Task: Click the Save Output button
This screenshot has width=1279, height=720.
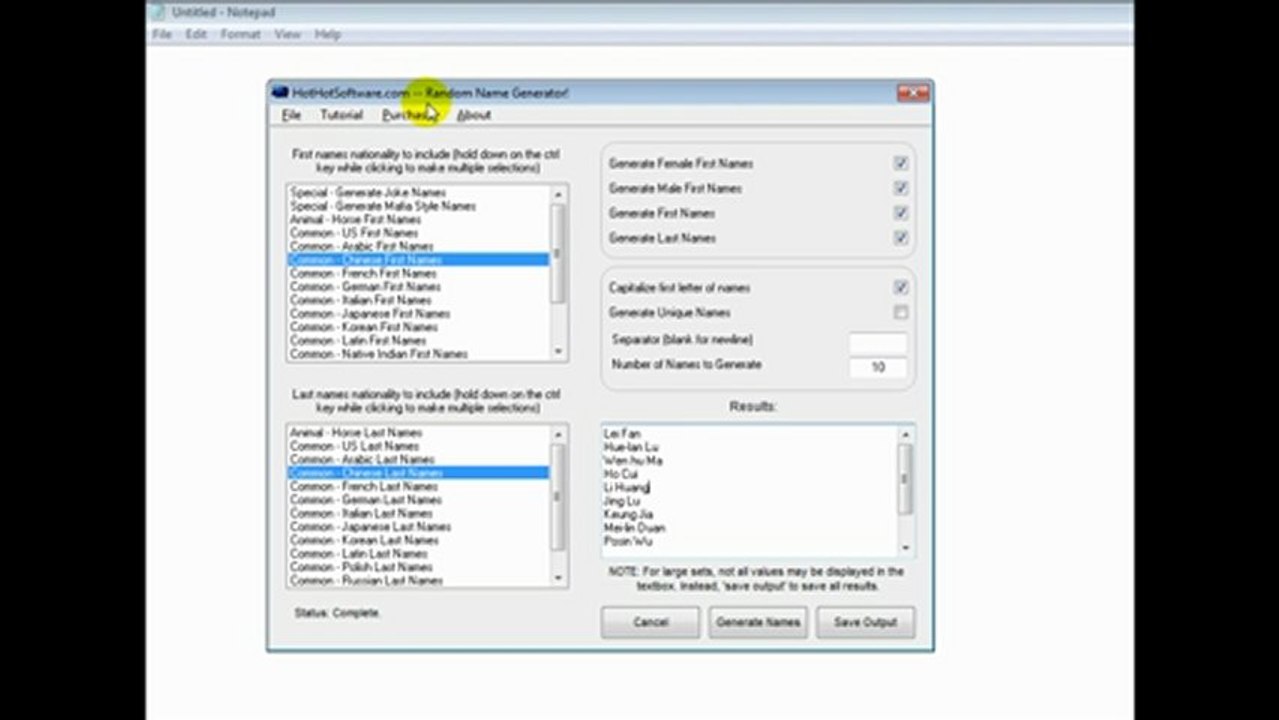Action: point(865,622)
